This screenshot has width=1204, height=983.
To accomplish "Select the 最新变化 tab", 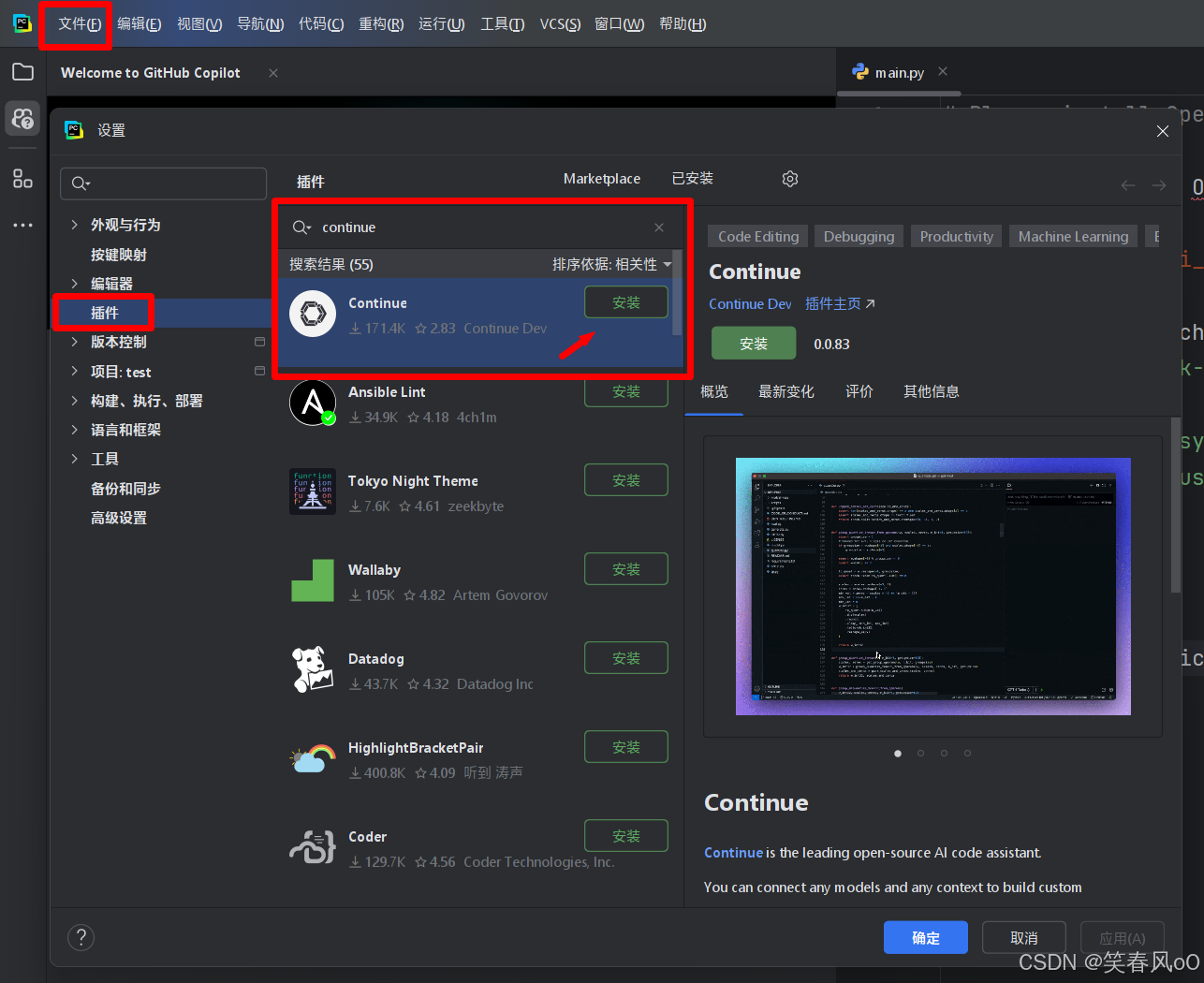I will [x=786, y=392].
